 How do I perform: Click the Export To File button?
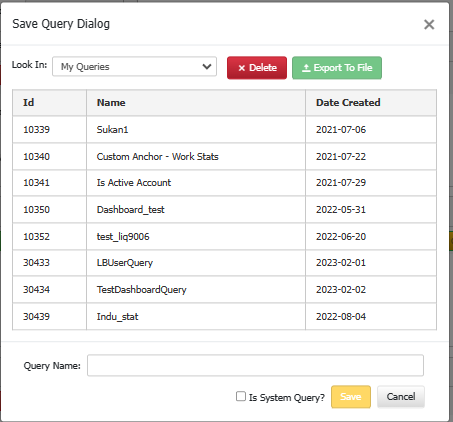pyautogui.click(x=337, y=68)
